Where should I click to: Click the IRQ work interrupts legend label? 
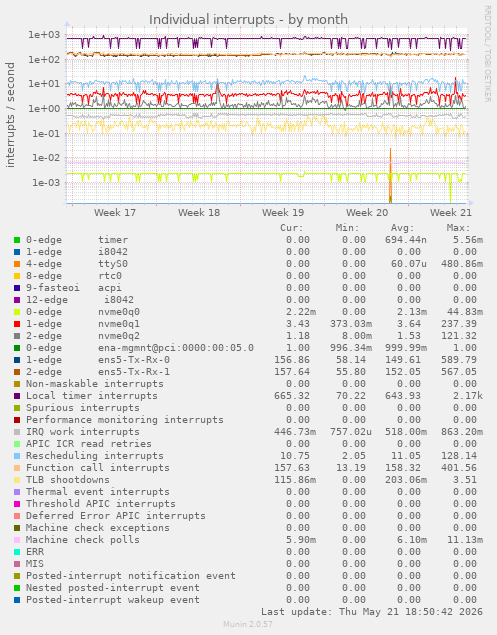83,432
